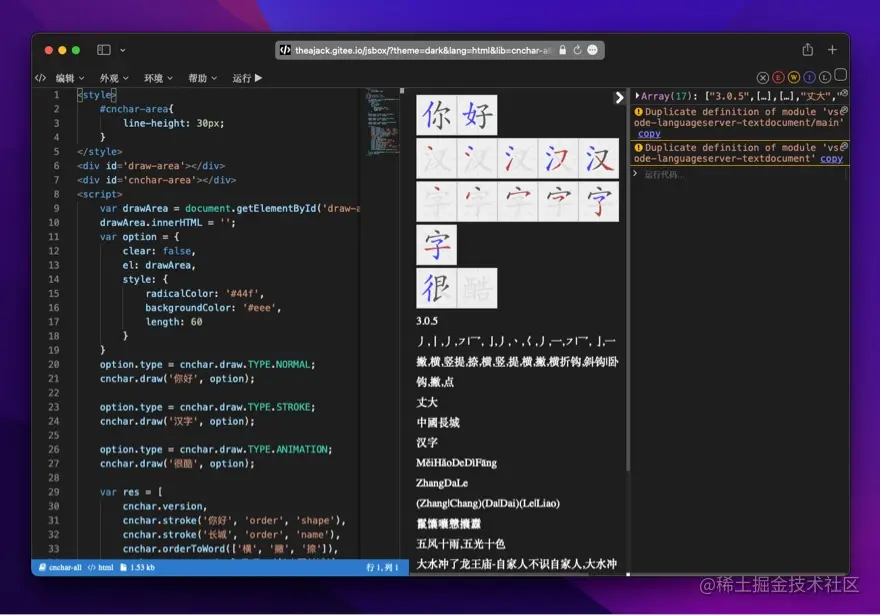Screen dimensions: 880x615
Task: Toggle the yellow W warning filter
Action: coord(794,77)
